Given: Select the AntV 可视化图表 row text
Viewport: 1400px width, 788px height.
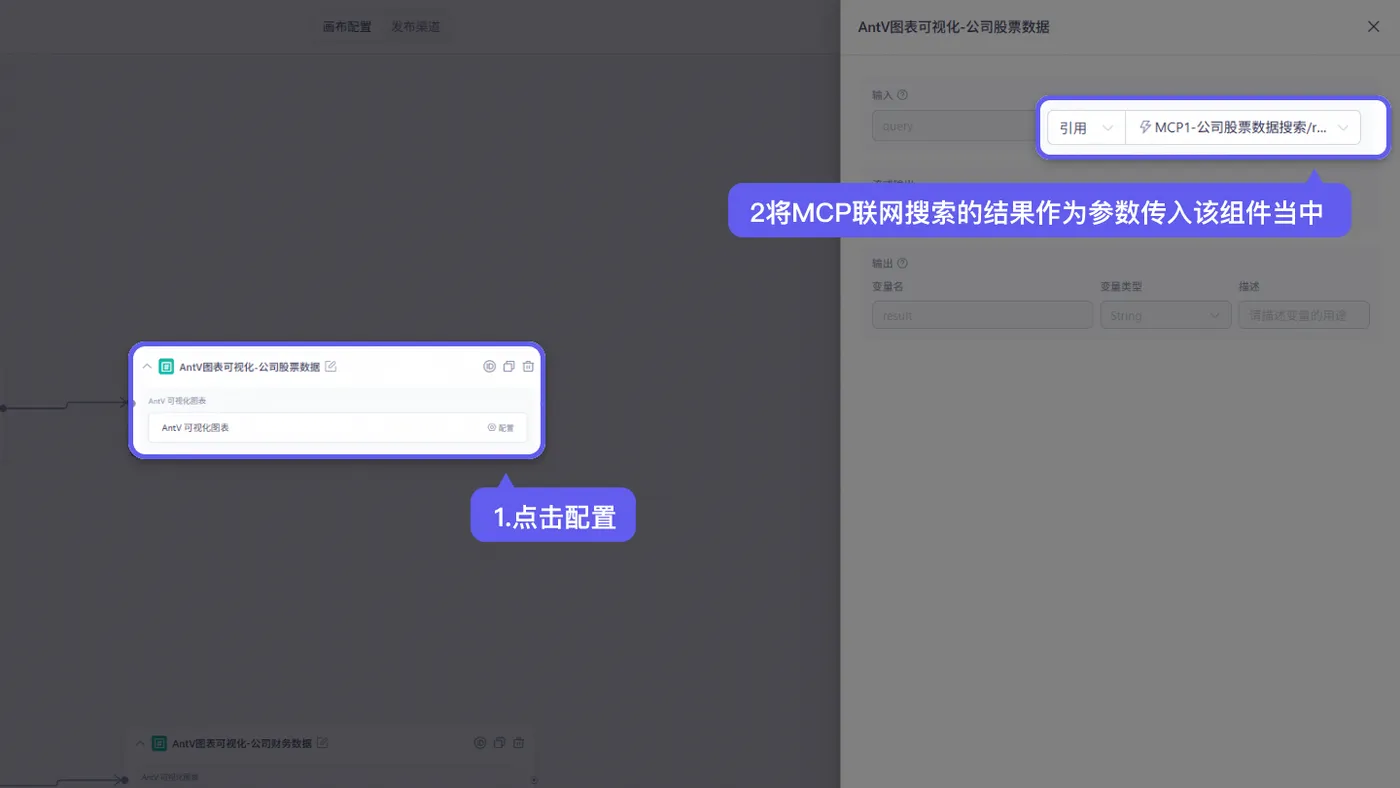Looking at the screenshot, I should coord(195,428).
